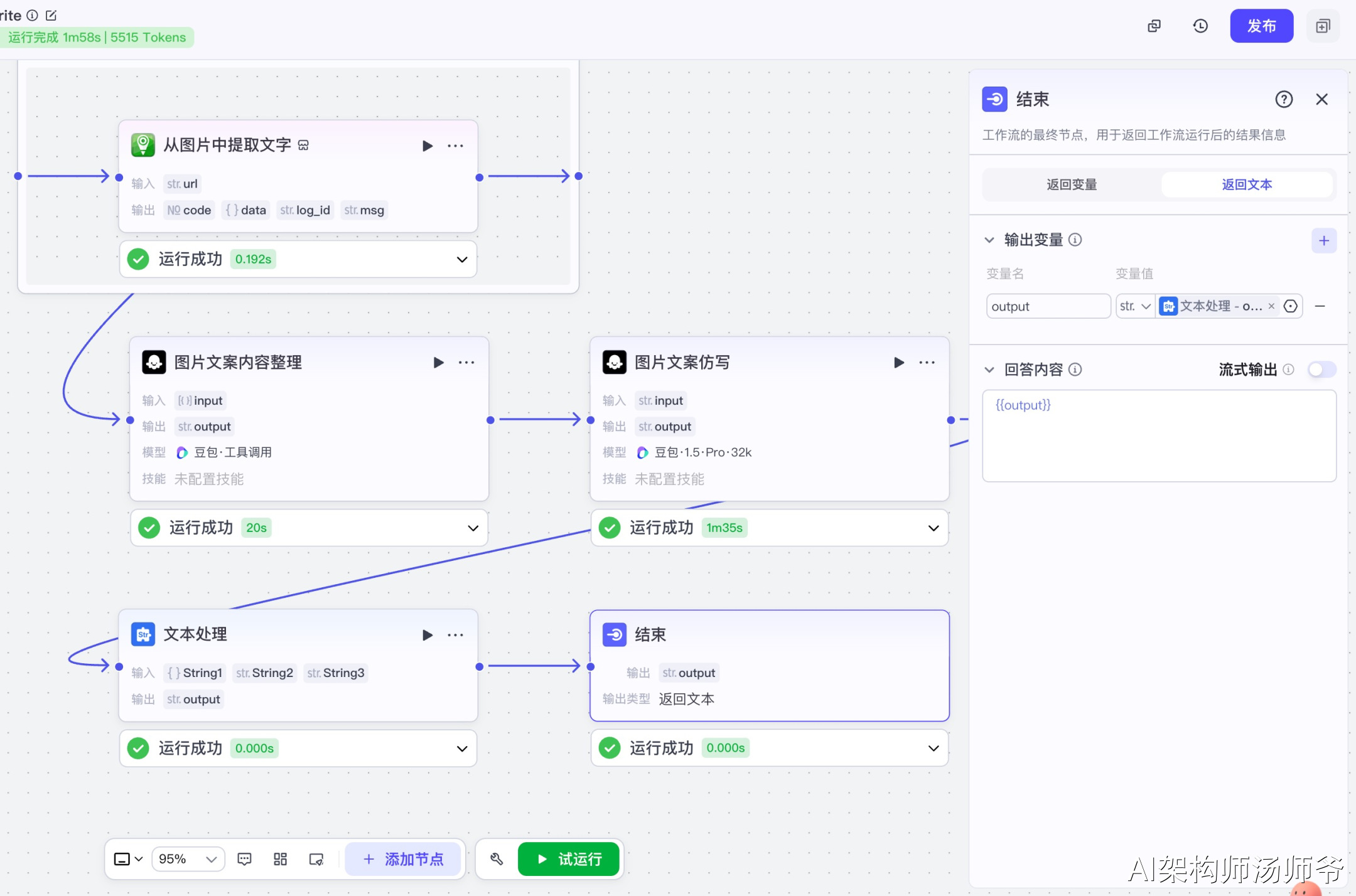Open the 95% zoom level dropdown
The height and width of the screenshot is (896, 1356).
[x=187, y=859]
